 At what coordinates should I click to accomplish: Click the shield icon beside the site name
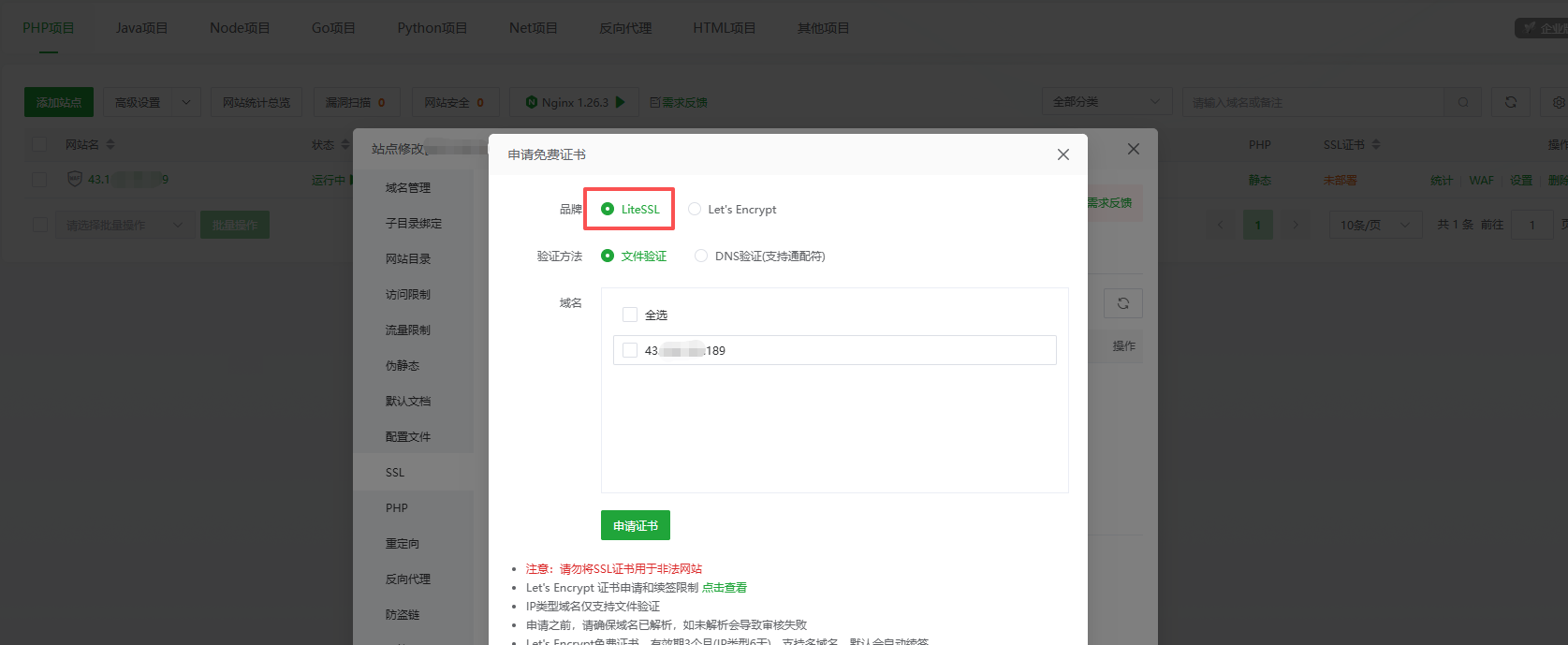coord(75,179)
